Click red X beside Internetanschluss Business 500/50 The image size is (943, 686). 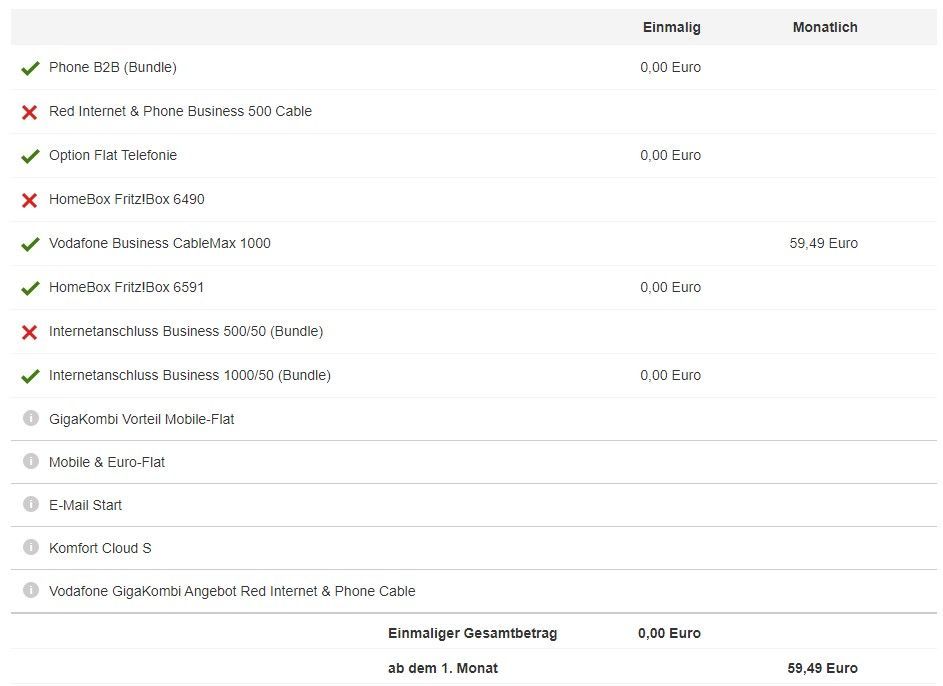click(29, 332)
